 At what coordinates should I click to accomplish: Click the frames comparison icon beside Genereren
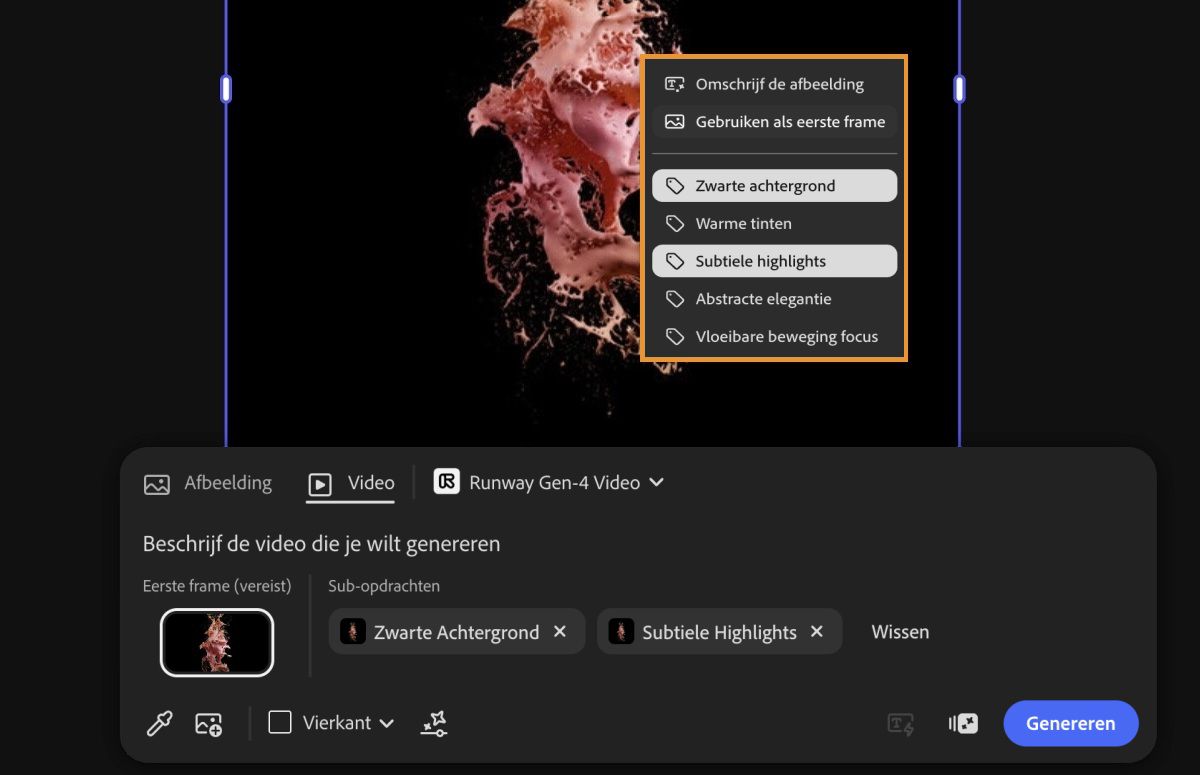coord(963,724)
